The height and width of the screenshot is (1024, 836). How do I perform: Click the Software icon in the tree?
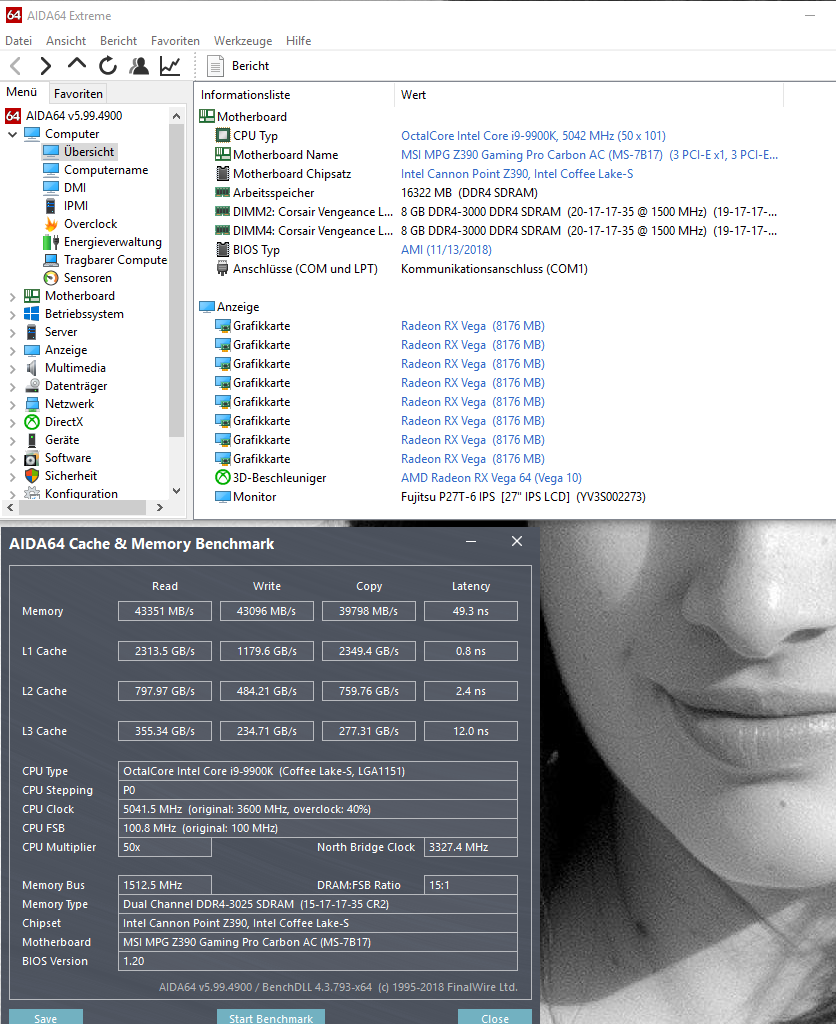[x=31, y=458]
